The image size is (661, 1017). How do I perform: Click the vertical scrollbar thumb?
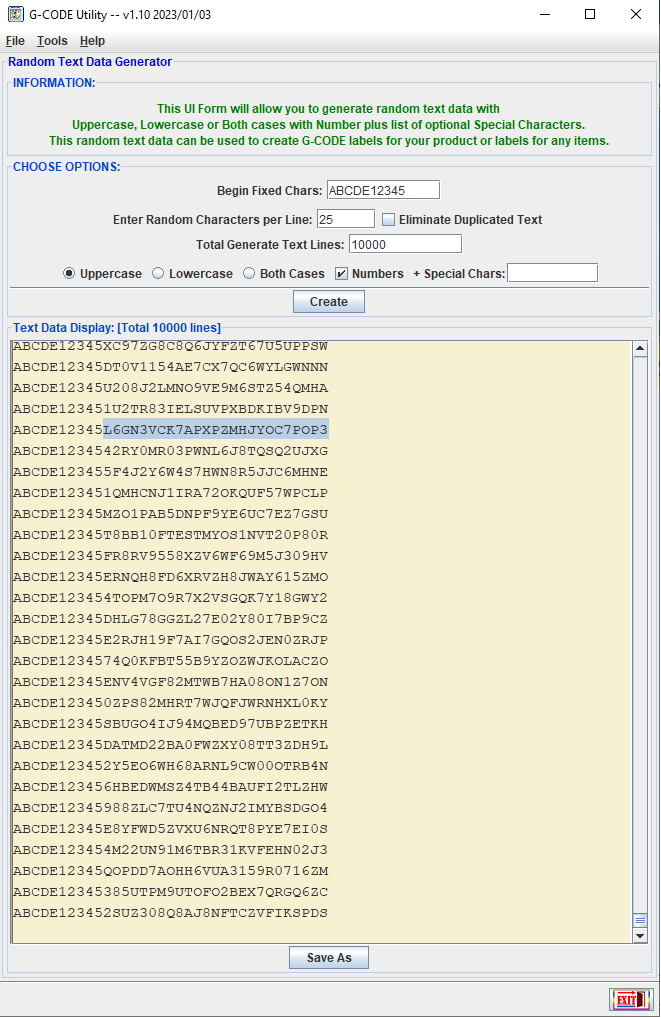[641, 920]
